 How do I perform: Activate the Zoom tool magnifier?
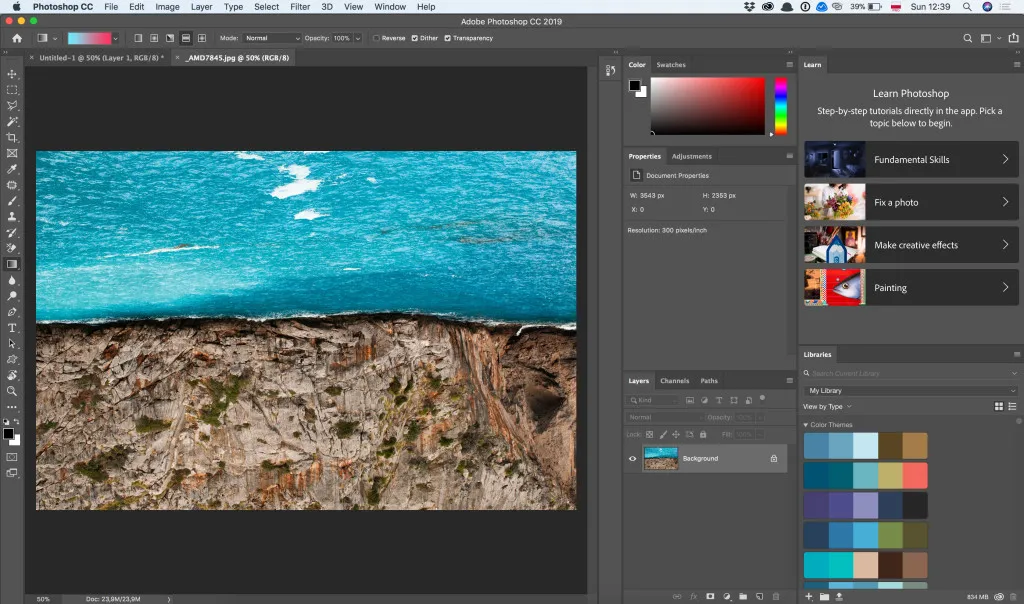click(x=12, y=391)
